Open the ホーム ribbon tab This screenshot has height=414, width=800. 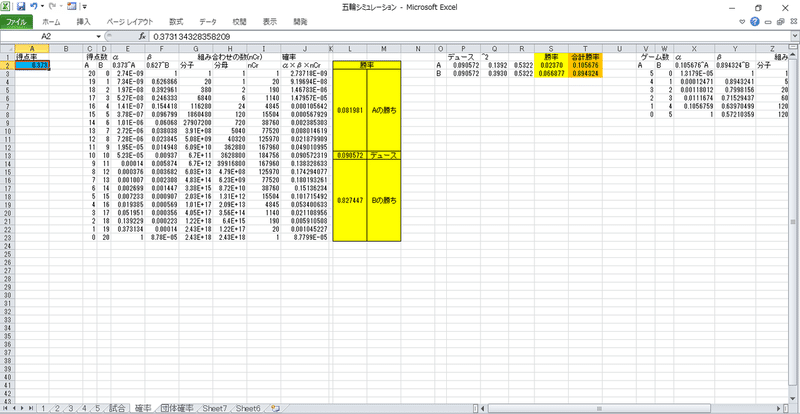pos(51,22)
